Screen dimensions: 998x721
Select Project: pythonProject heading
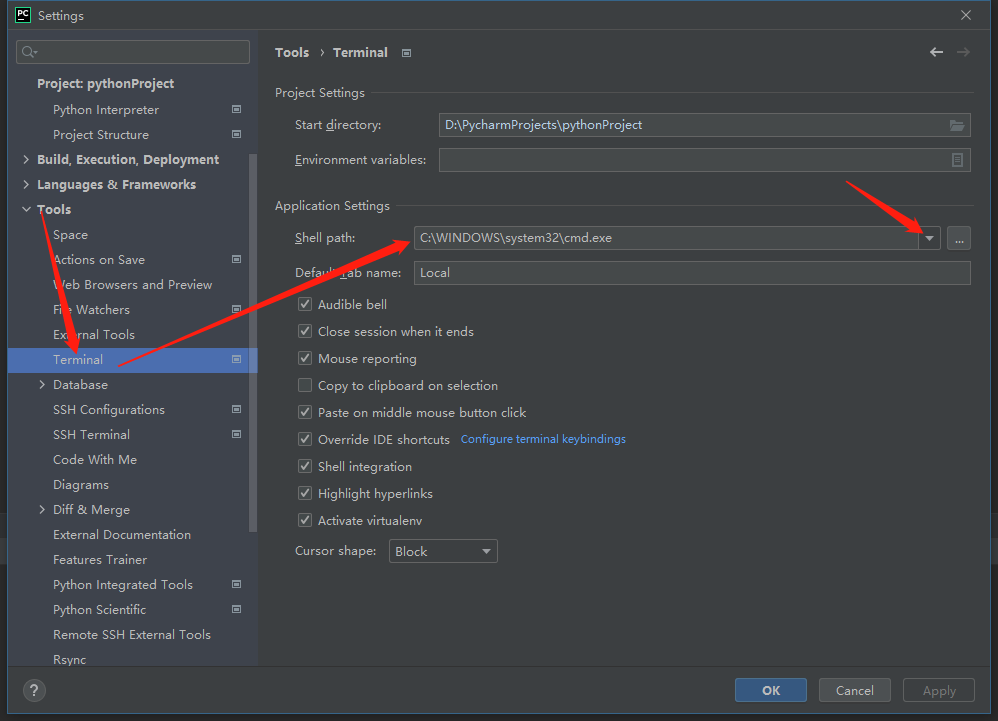click(x=105, y=84)
